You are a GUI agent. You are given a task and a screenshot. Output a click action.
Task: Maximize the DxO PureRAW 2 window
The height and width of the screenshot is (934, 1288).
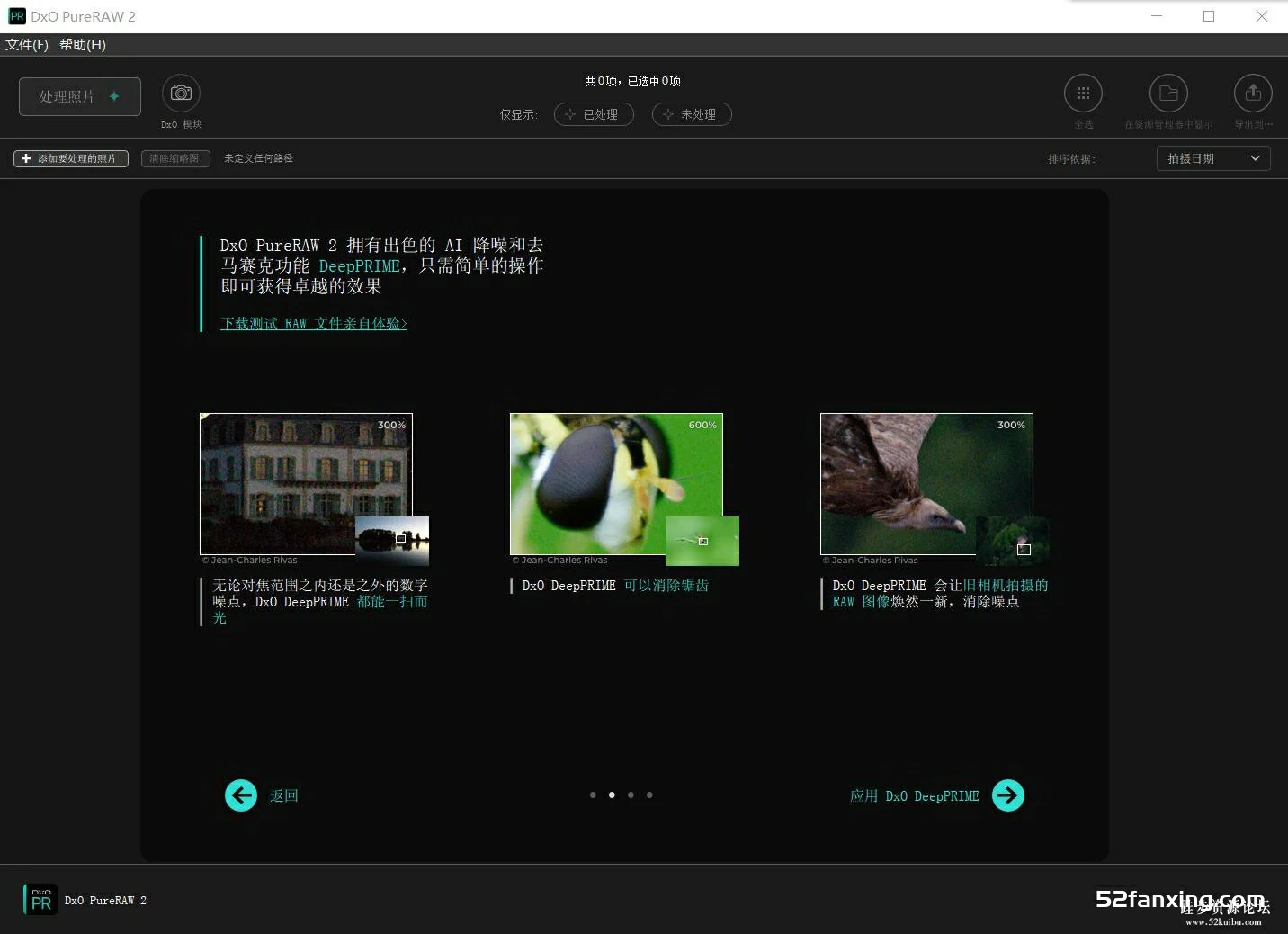point(1209,16)
